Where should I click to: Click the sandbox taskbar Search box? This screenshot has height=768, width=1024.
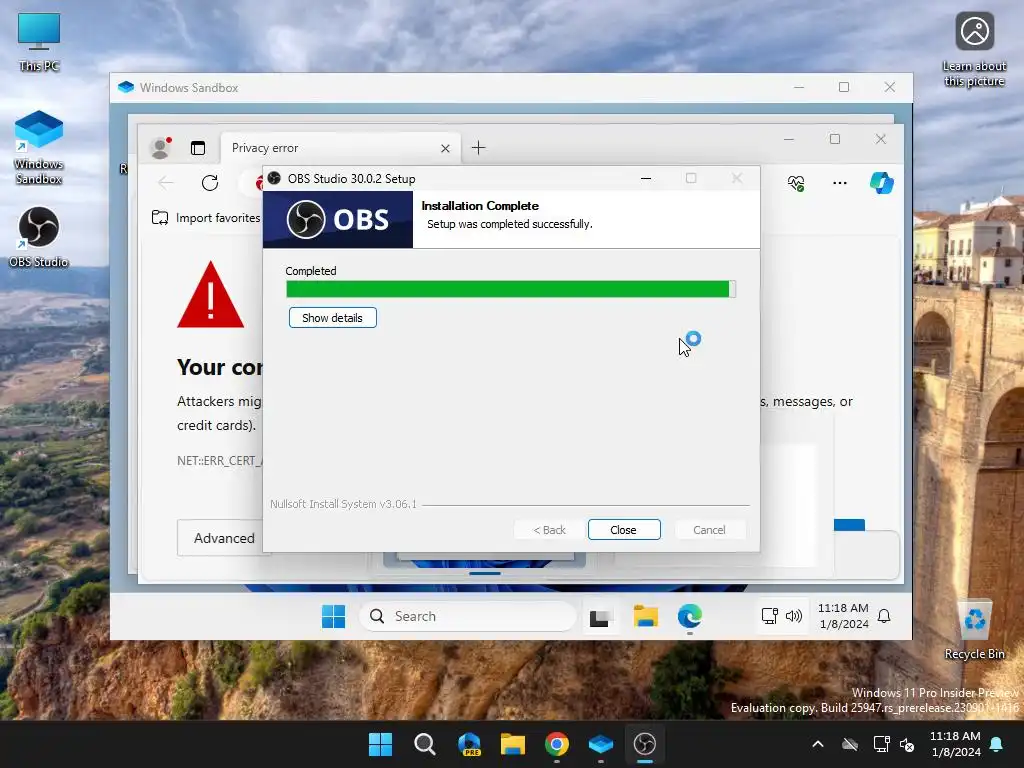coord(468,616)
